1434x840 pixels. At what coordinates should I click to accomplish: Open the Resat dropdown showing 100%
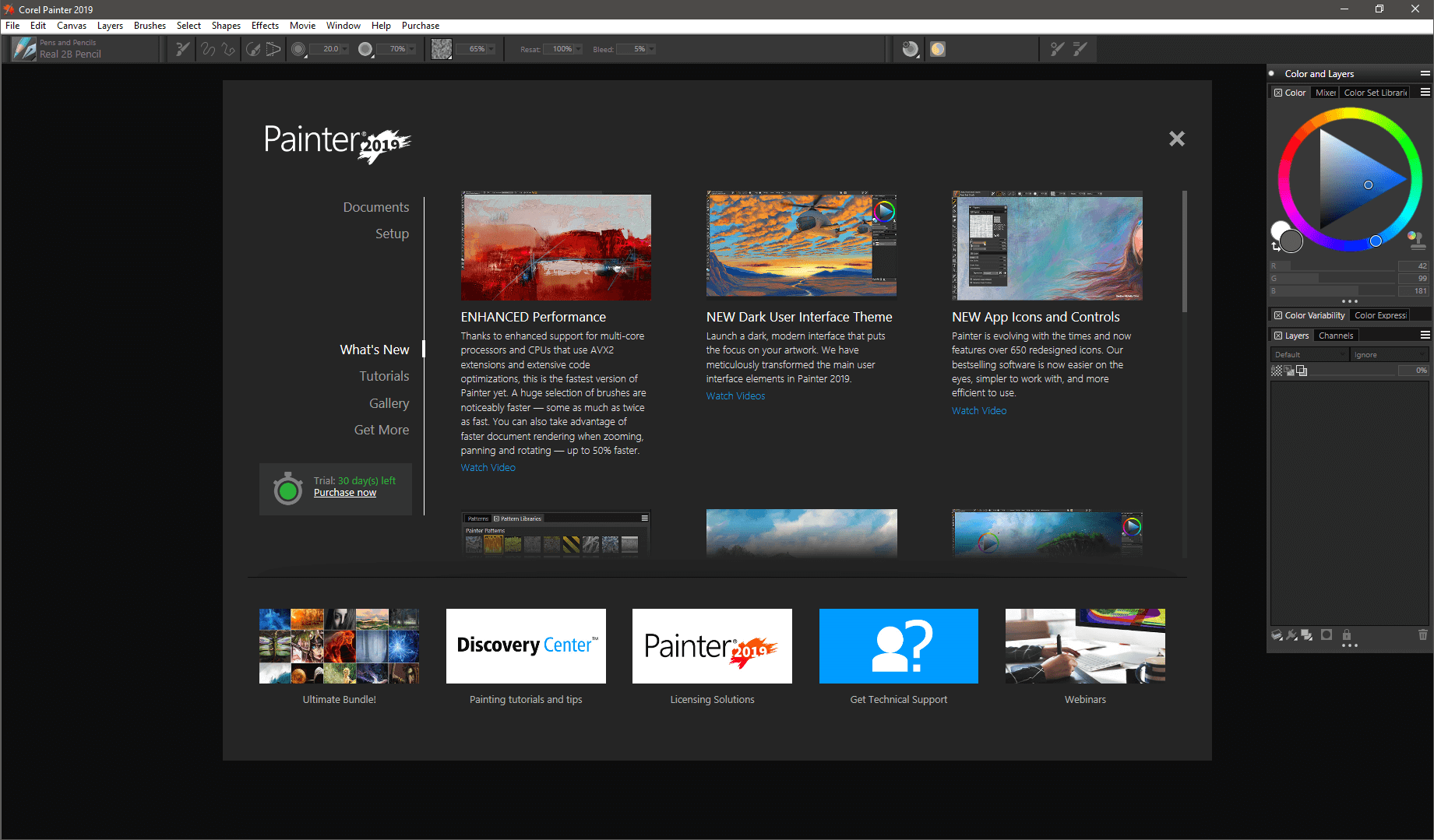pyautogui.click(x=579, y=49)
